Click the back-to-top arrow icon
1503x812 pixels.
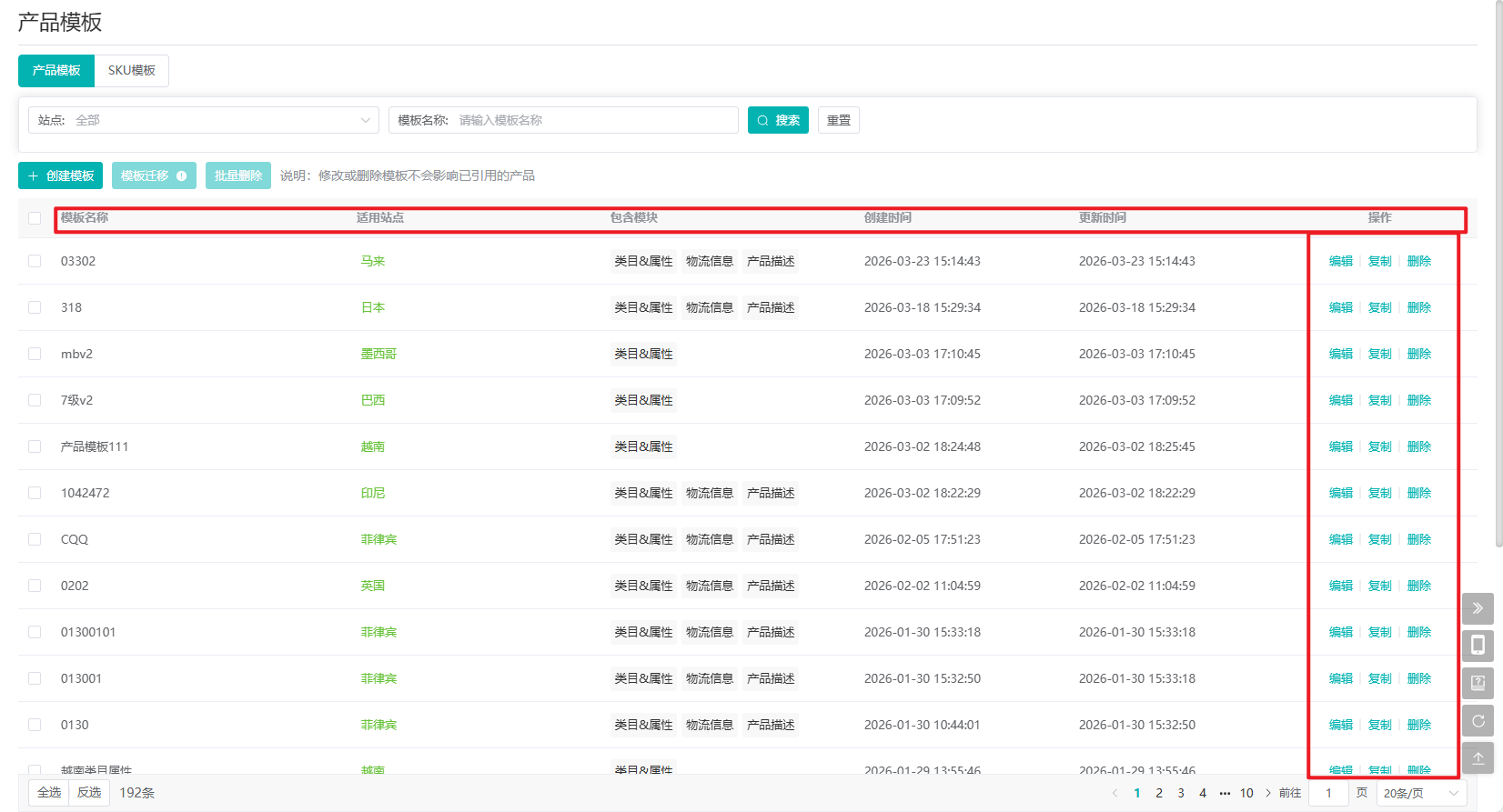1478,758
